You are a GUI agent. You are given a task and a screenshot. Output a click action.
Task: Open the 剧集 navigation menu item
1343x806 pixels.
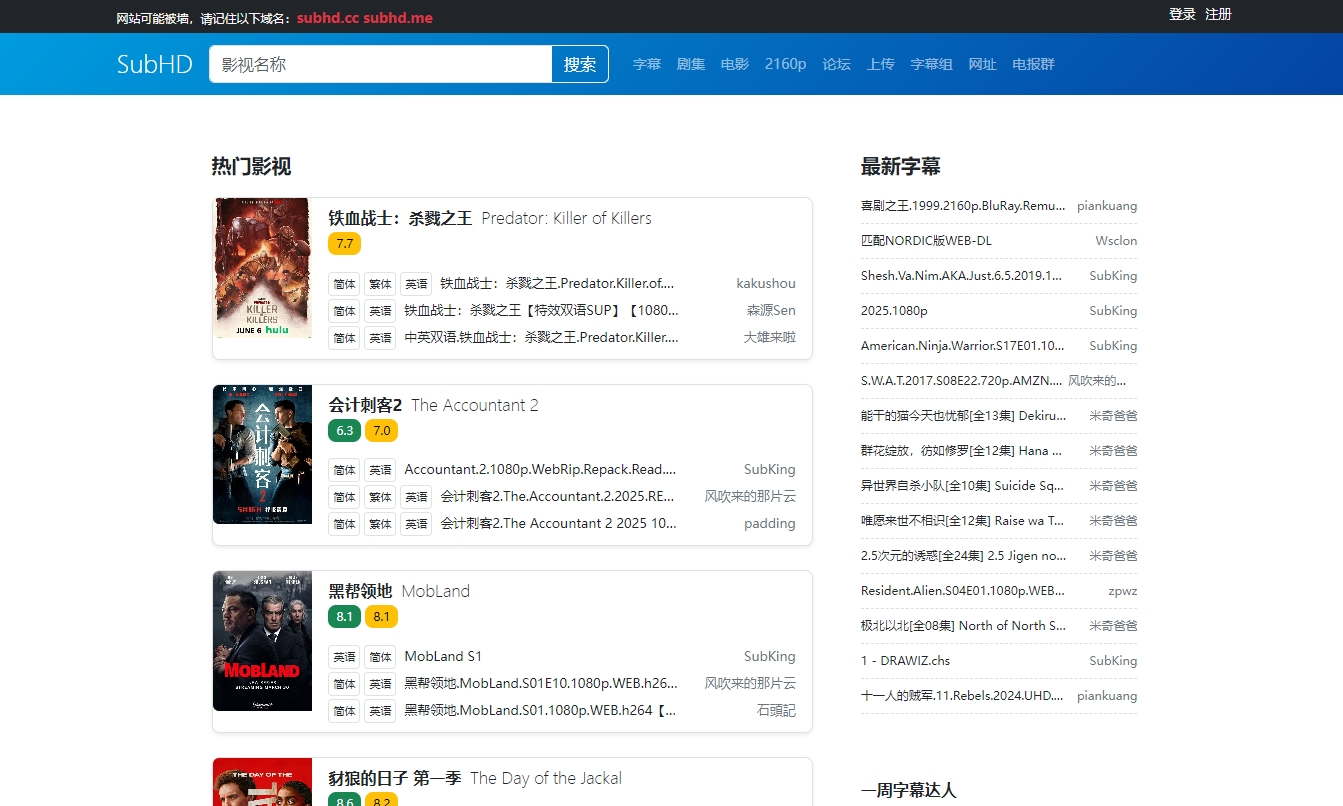[x=691, y=64]
